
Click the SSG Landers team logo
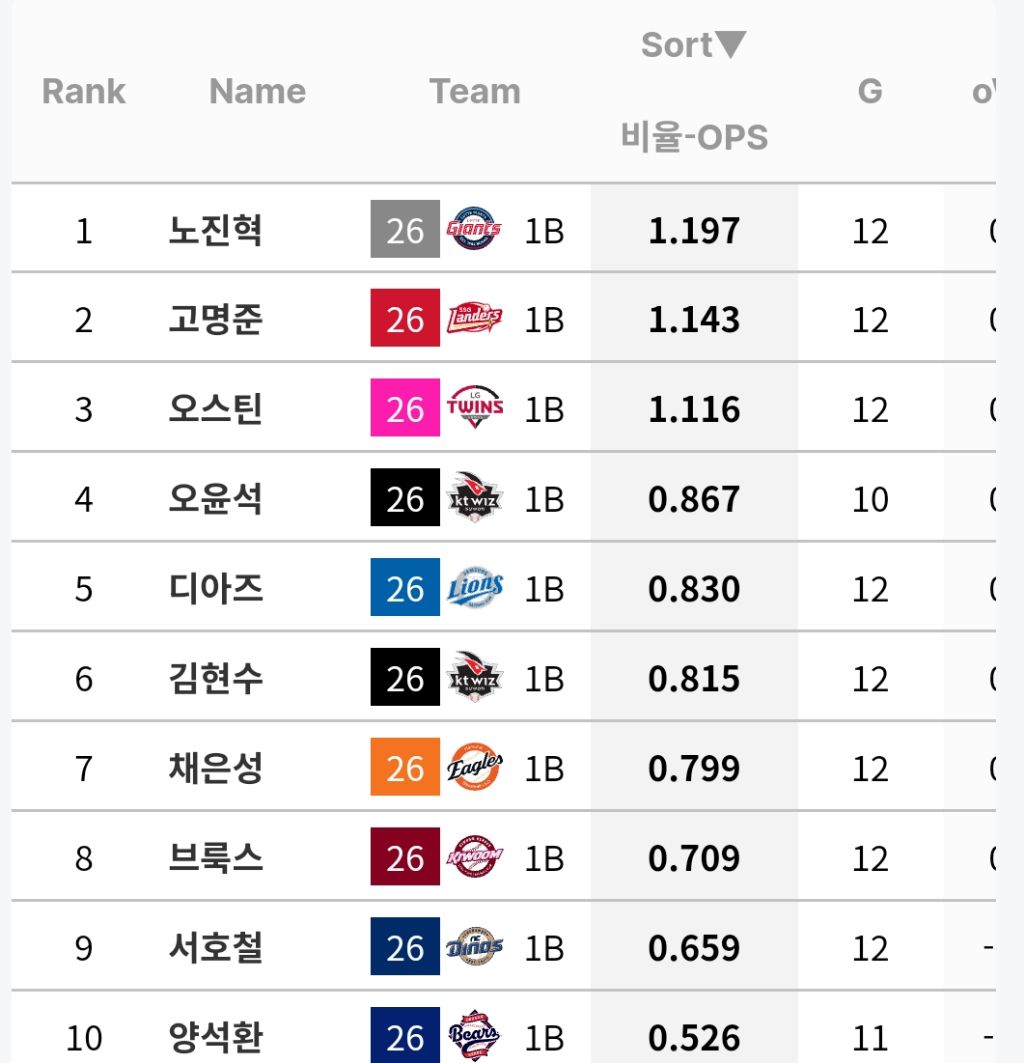(x=474, y=319)
